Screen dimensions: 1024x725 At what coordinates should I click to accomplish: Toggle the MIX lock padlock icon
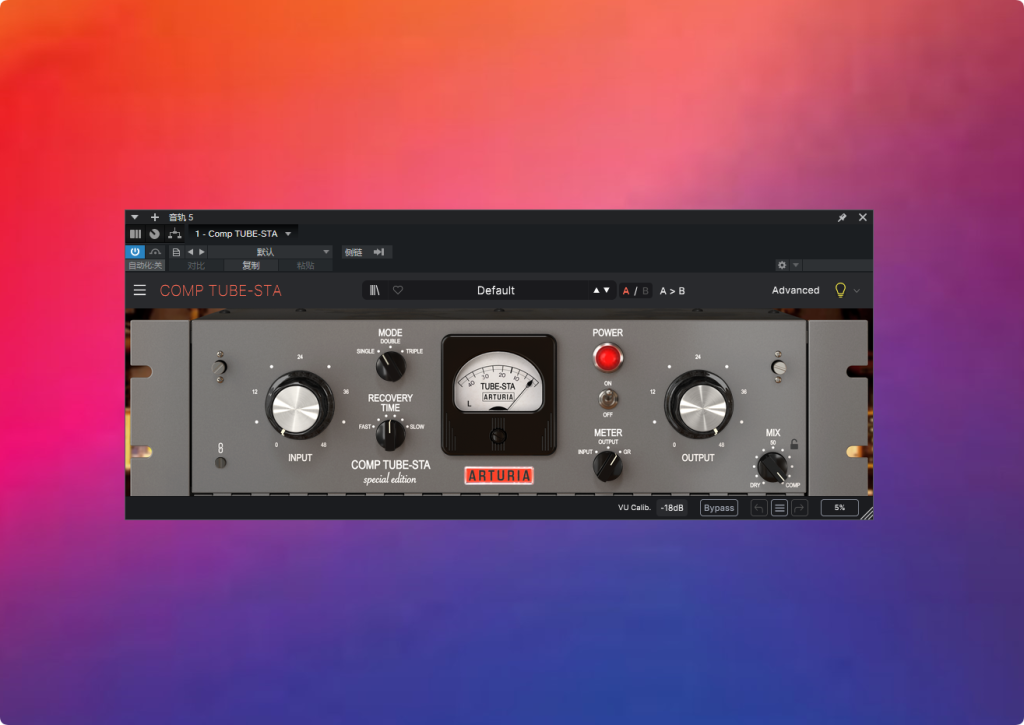tap(794, 444)
